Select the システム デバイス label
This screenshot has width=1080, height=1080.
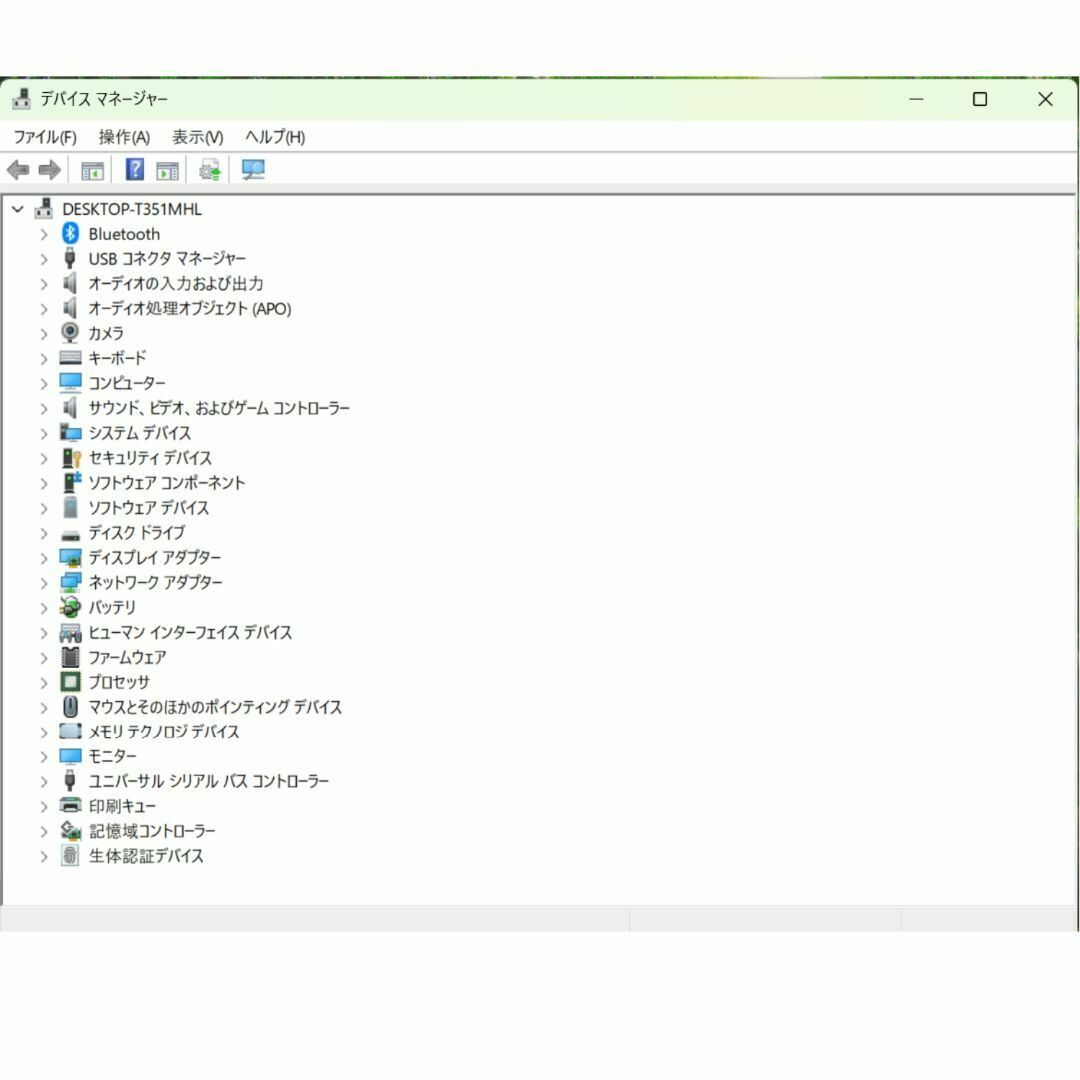coord(140,433)
